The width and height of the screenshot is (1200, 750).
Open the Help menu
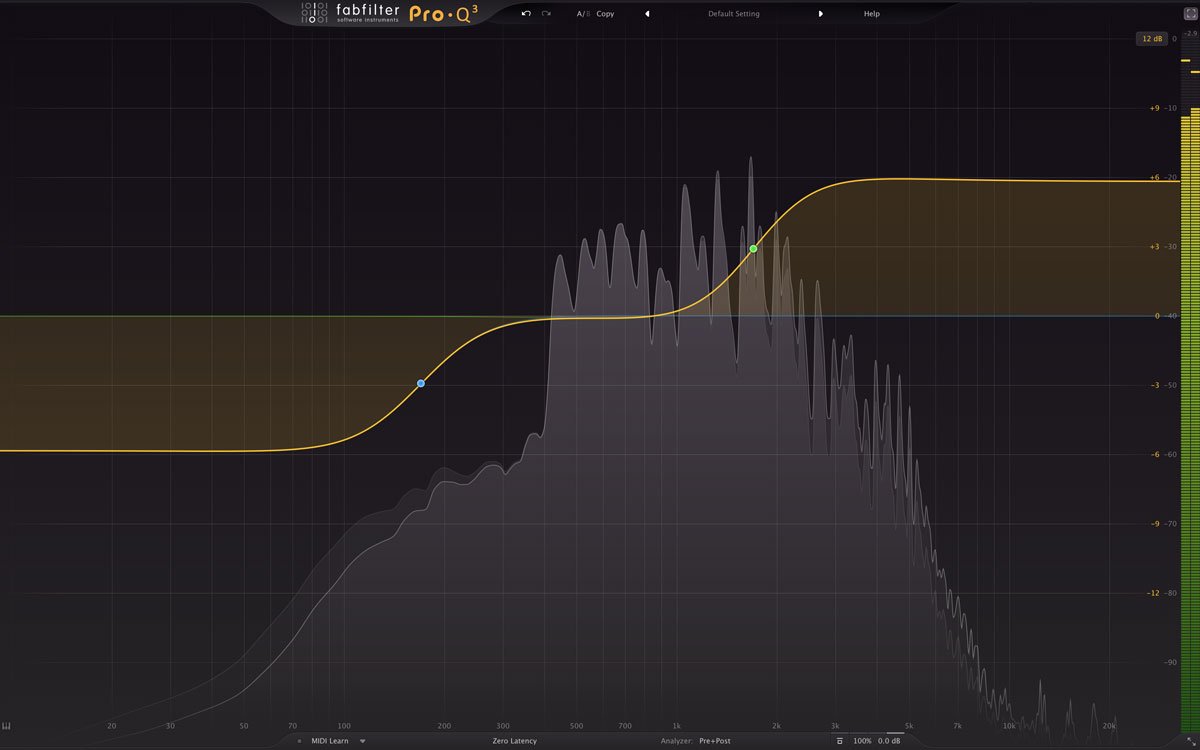pos(872,14)
